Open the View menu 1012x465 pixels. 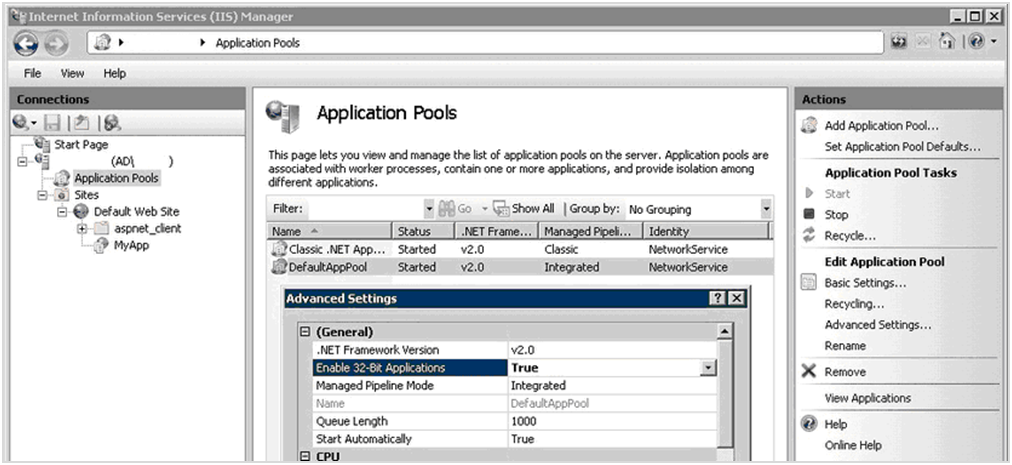[72, 73]
